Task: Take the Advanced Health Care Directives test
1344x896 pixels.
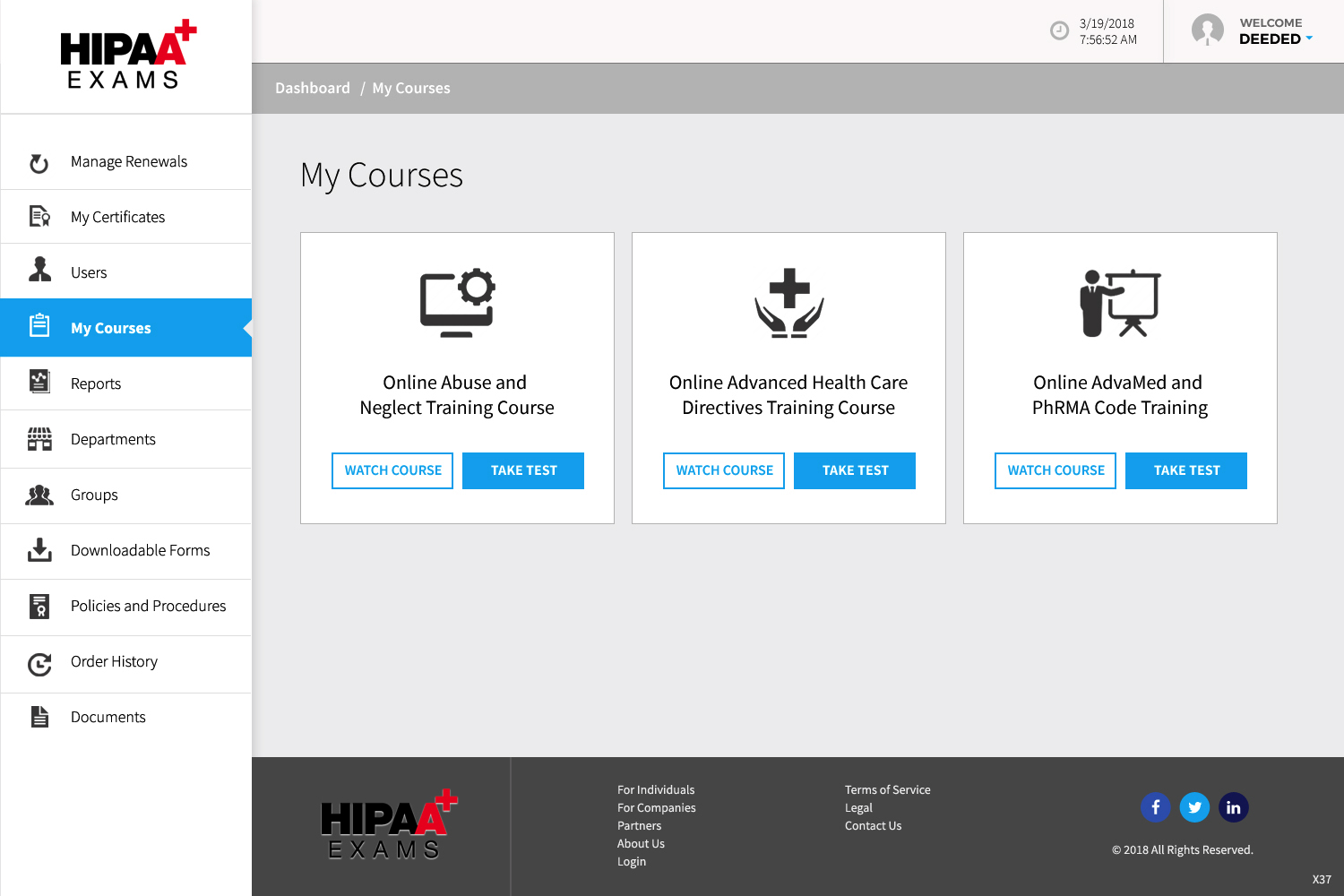Action: click(855, 470)
